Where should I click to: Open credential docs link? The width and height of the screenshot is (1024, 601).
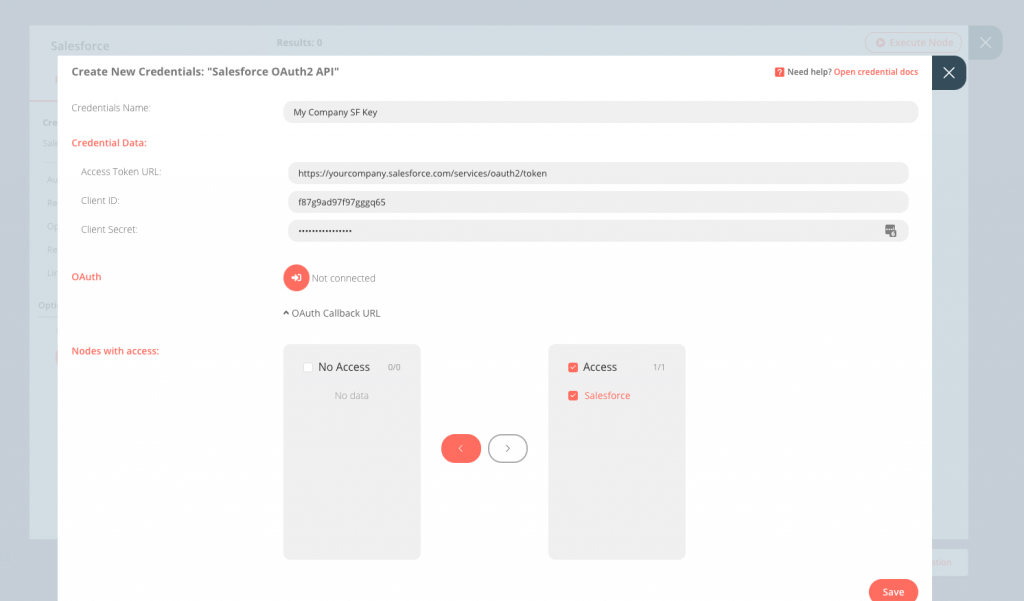click(x=875, y=72)
